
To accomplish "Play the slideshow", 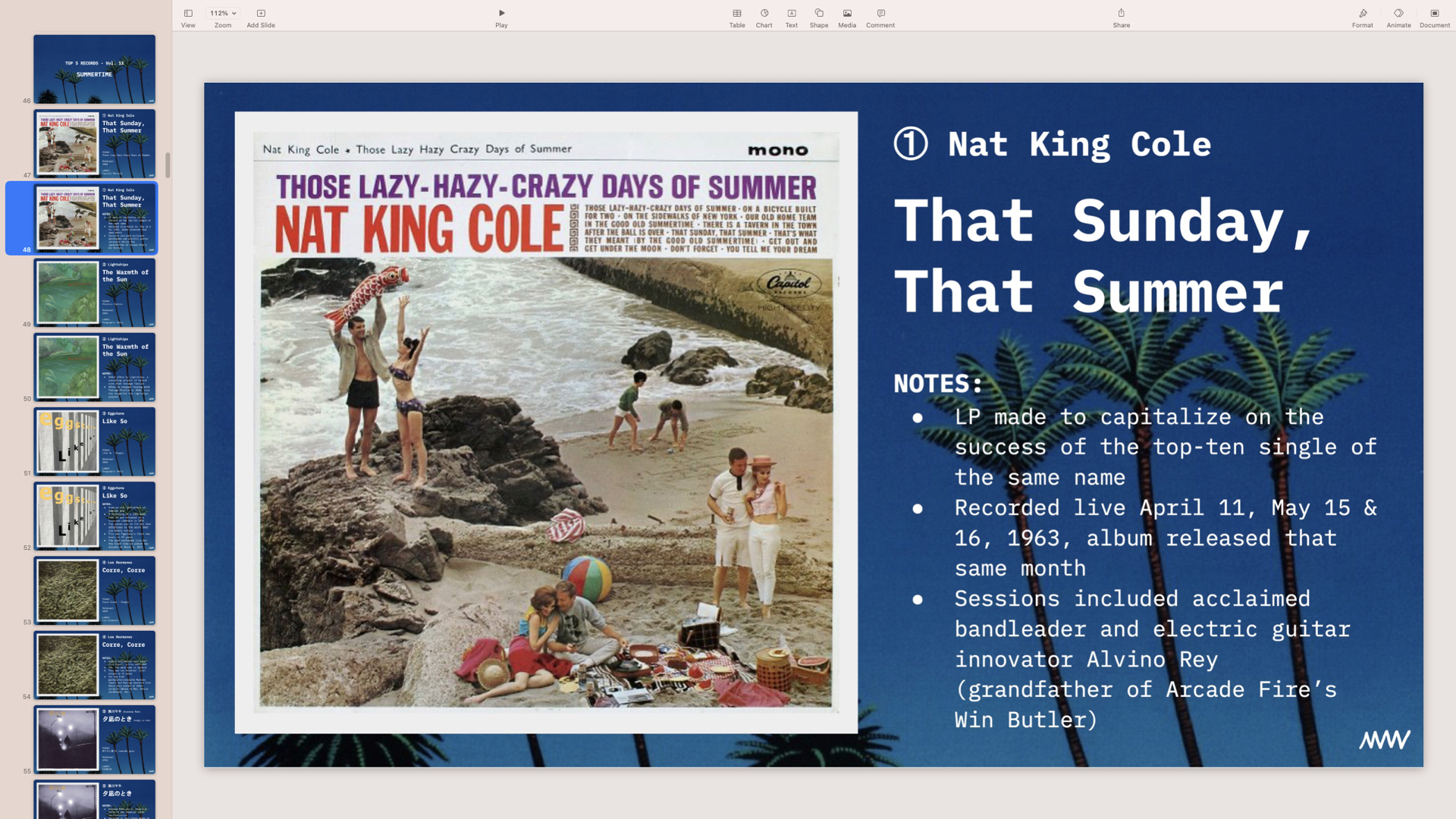I will click(x=501, y=14).
